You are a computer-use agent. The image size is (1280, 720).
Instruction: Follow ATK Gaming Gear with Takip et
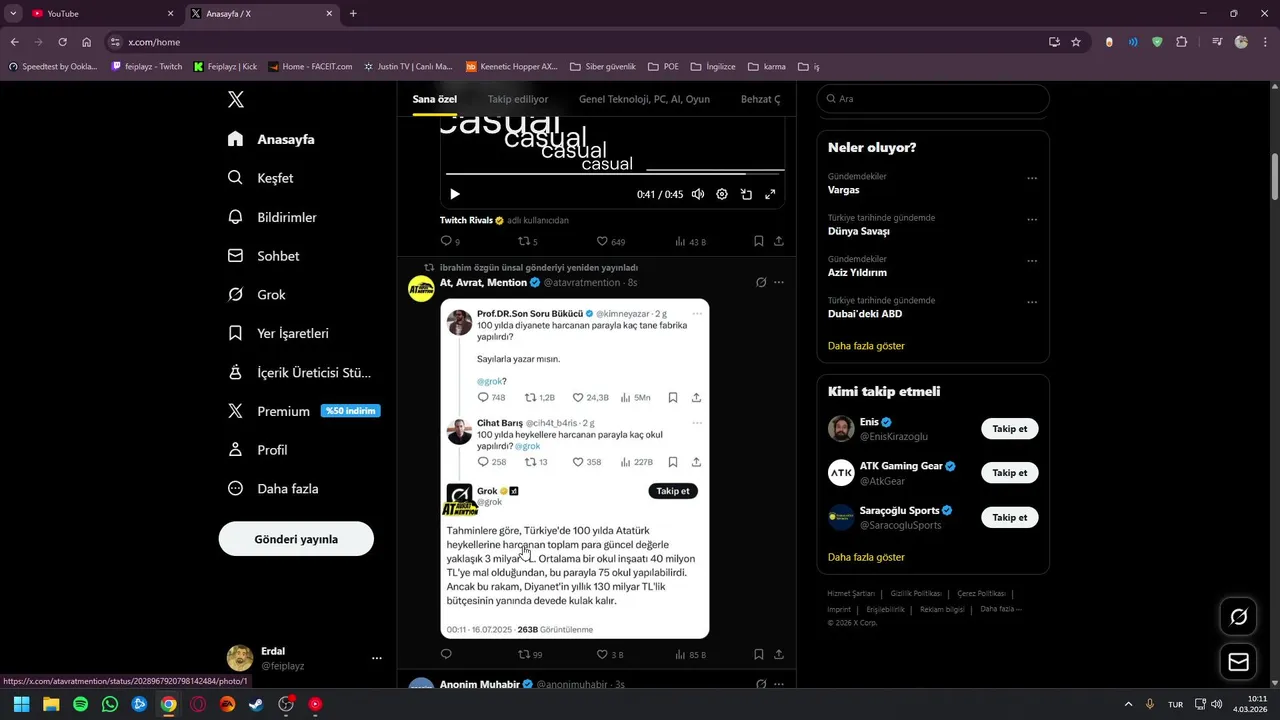(1010, 473)
